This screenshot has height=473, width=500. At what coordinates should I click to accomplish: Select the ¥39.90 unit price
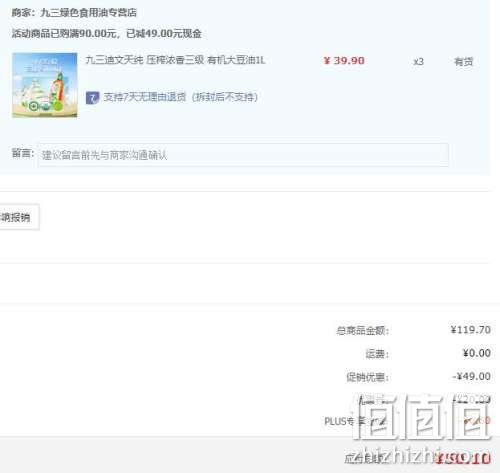pyautogui.click(x=344, y=61)
